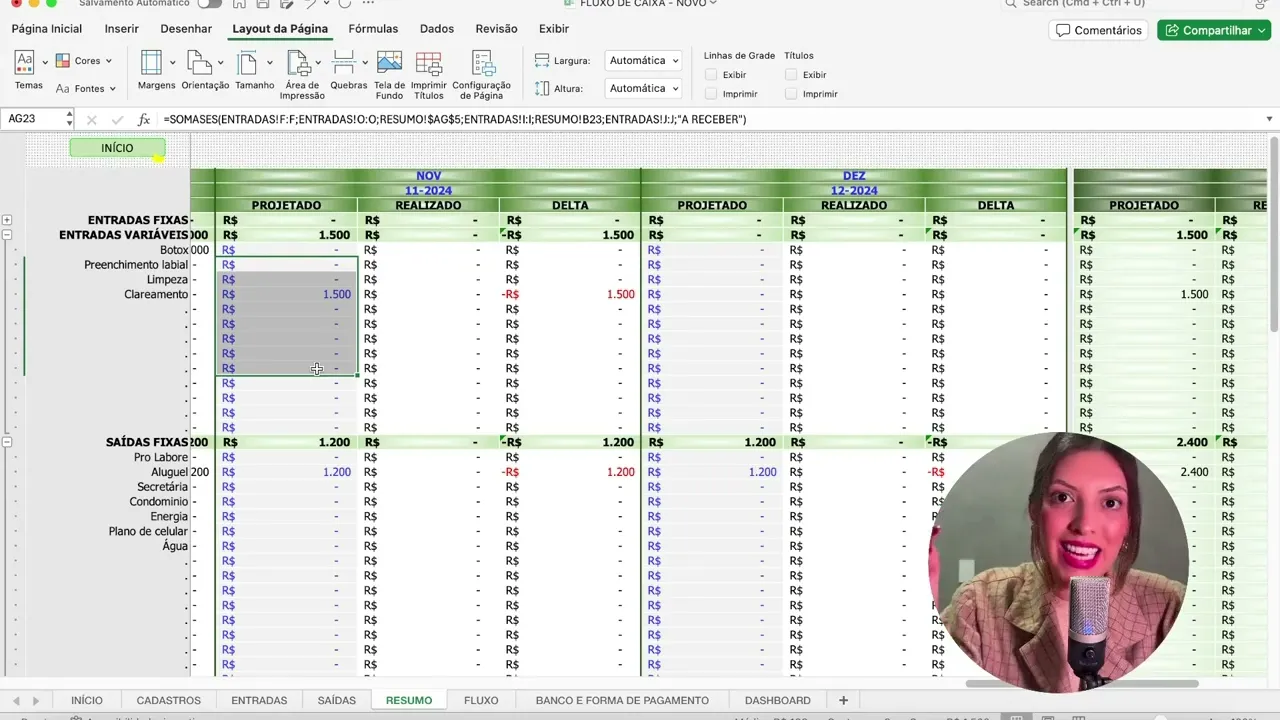The width and height of the screenshot is (1280, 720).
Task: Select the Plano de celular row label
Action: (148, 531)
